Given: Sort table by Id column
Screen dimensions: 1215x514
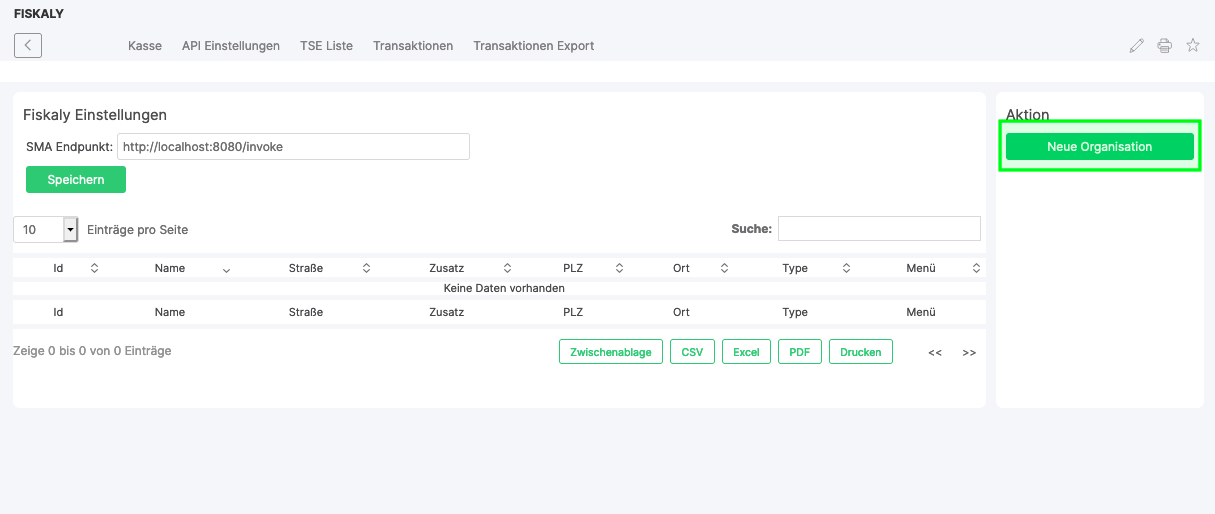Looking at the screenshot, I should coord(94,268).
